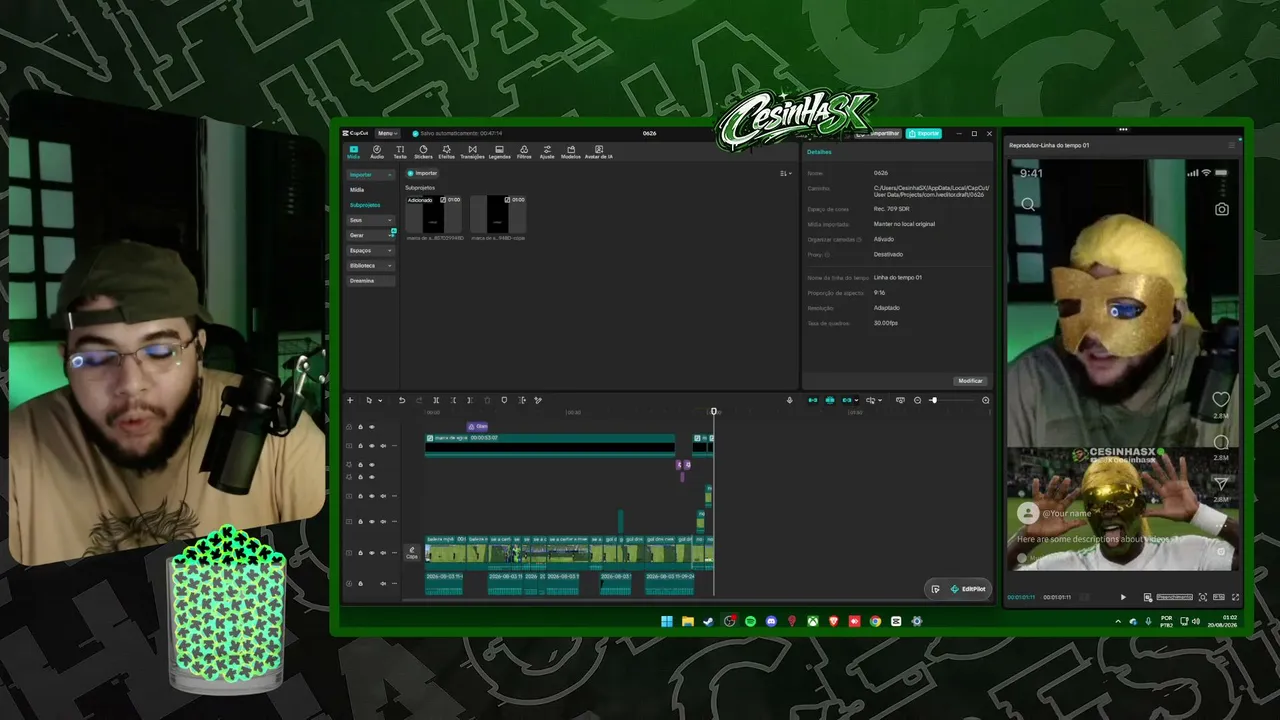Select the subproject thumbnail marked Adicionado
Screen dimensions: 1280x720
[434, 214]
